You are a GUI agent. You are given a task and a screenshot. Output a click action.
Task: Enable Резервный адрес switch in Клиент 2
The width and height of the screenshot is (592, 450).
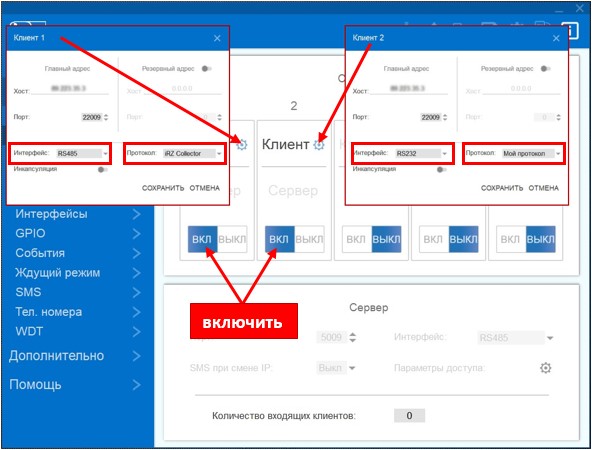coord(546,69)
